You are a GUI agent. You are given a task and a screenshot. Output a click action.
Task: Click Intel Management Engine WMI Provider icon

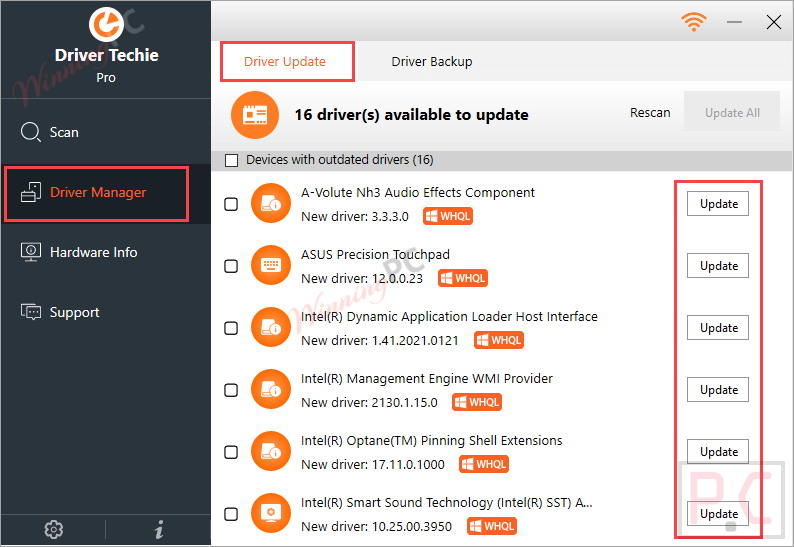point(271,389)
